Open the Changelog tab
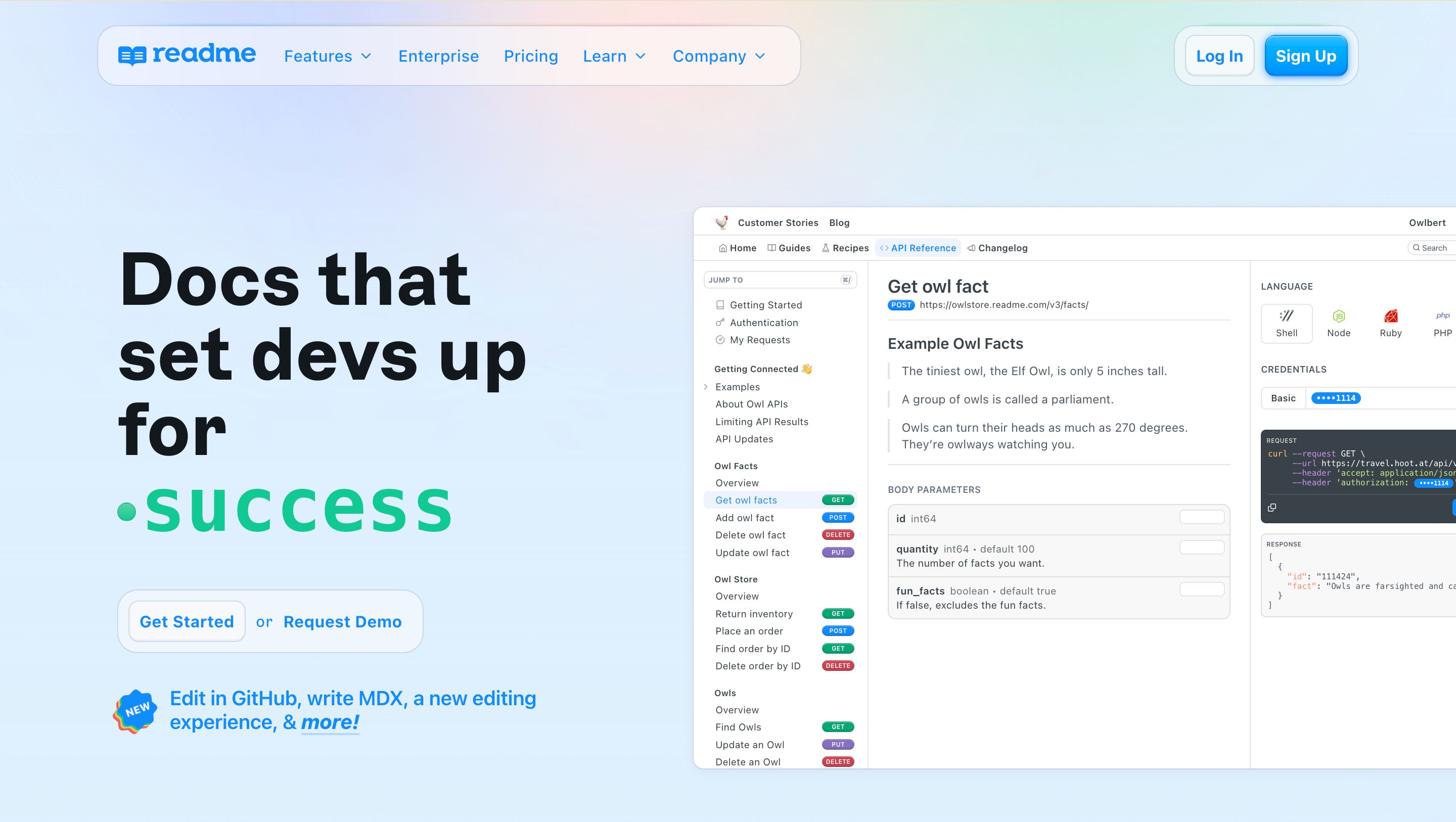Image resolution: width=1456 pixels, height=822 pixels. pyautogui.click(x=997, y=248)
